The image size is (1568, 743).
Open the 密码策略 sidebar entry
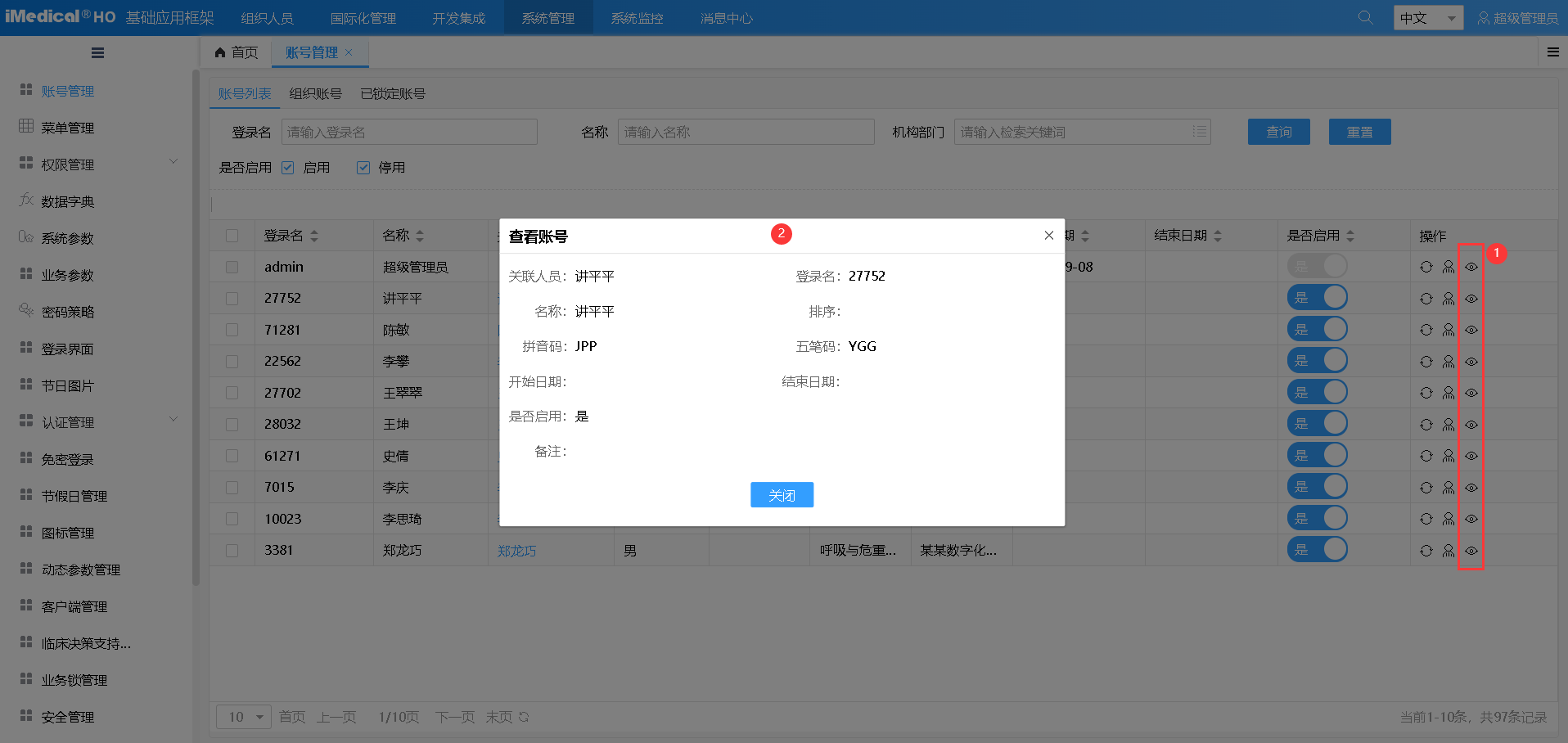tap(70, 311)
